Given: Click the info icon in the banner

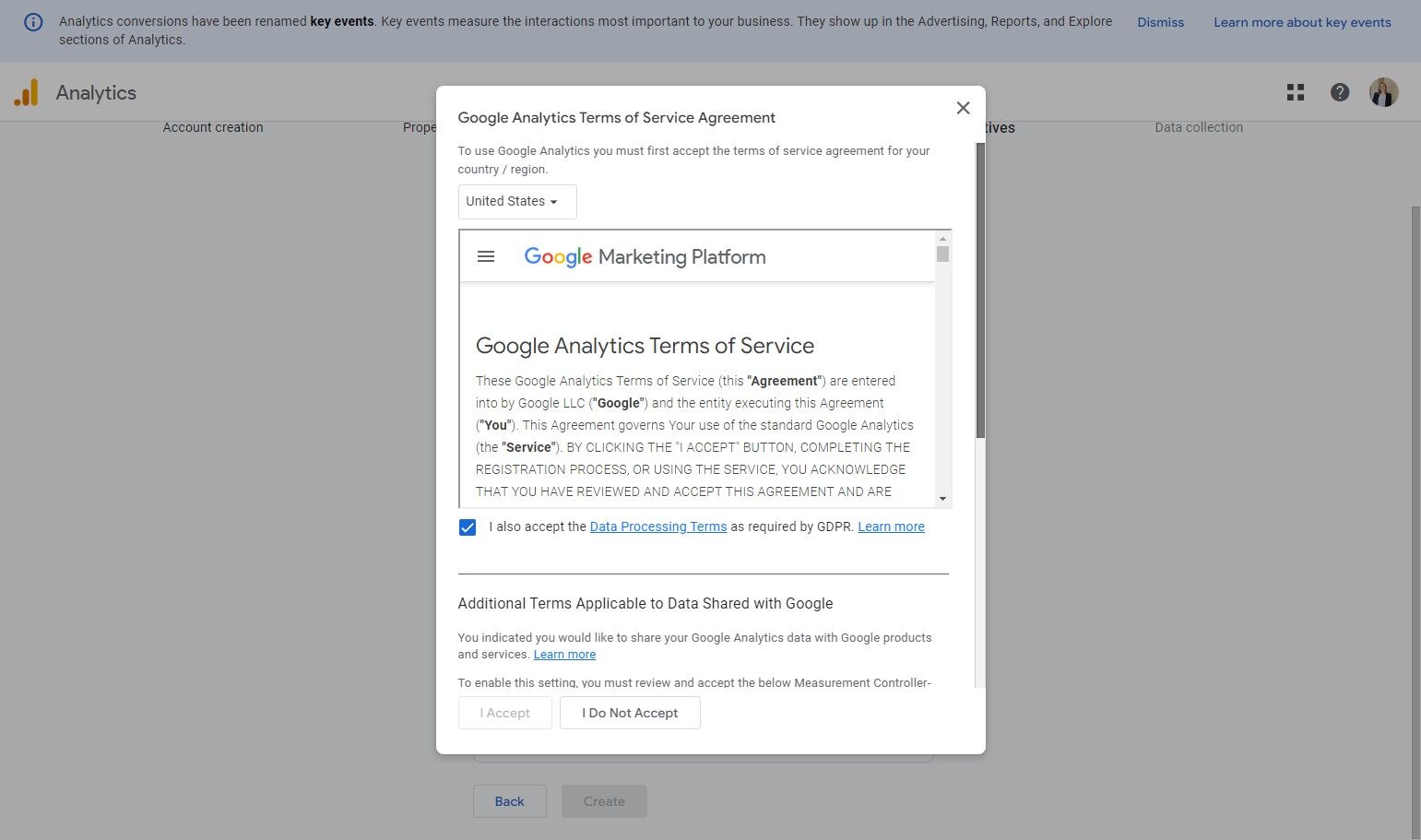Looking at the screenshot, I should (x=33, y=22).
